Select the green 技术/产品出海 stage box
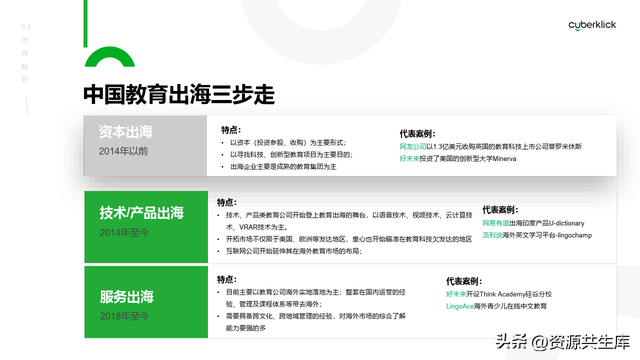This screenshot has width=640, height=360. click(x=146, y=227)
